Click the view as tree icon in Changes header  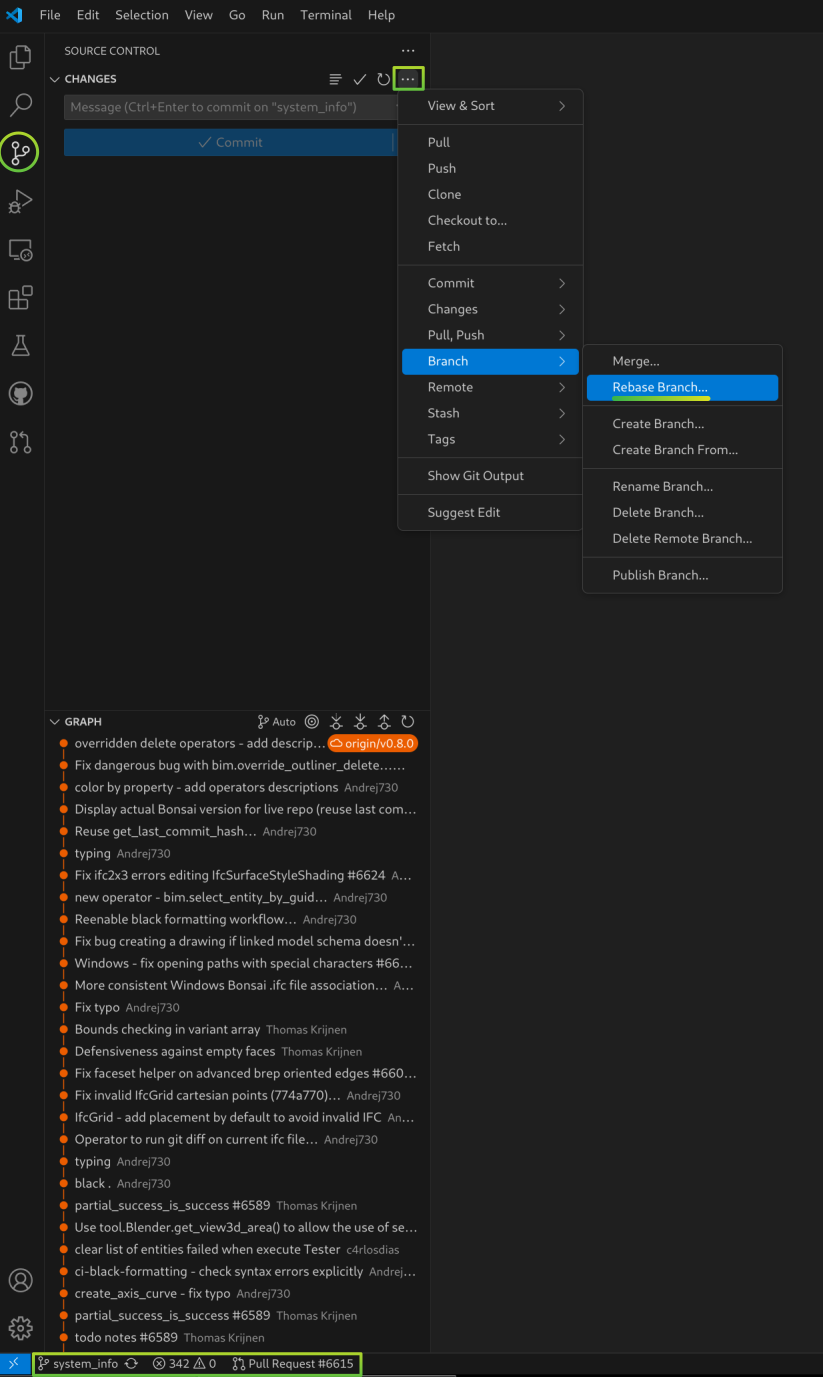(336, 79)
